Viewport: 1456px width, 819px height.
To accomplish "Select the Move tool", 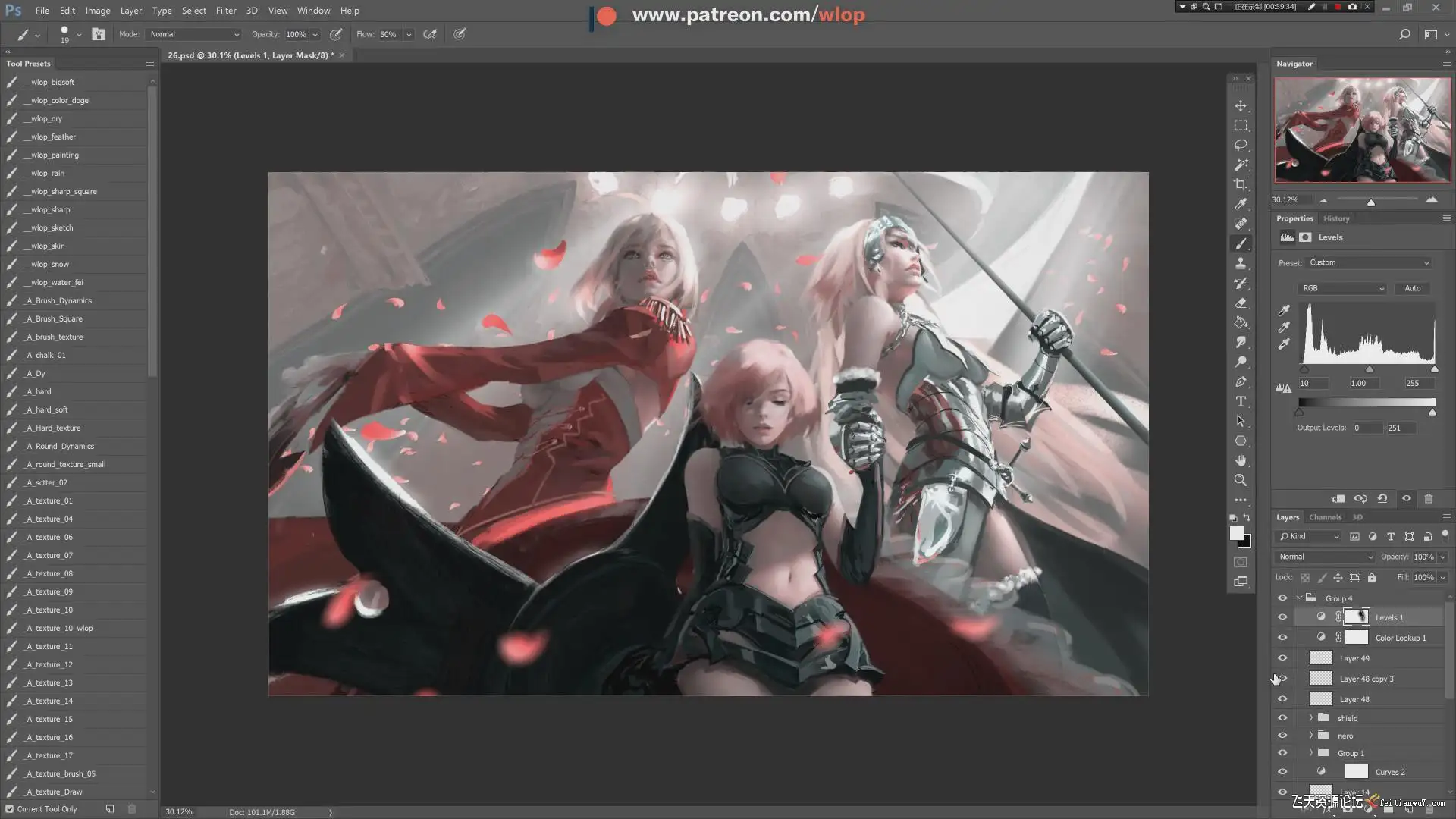I will [x=1241, y=105].
